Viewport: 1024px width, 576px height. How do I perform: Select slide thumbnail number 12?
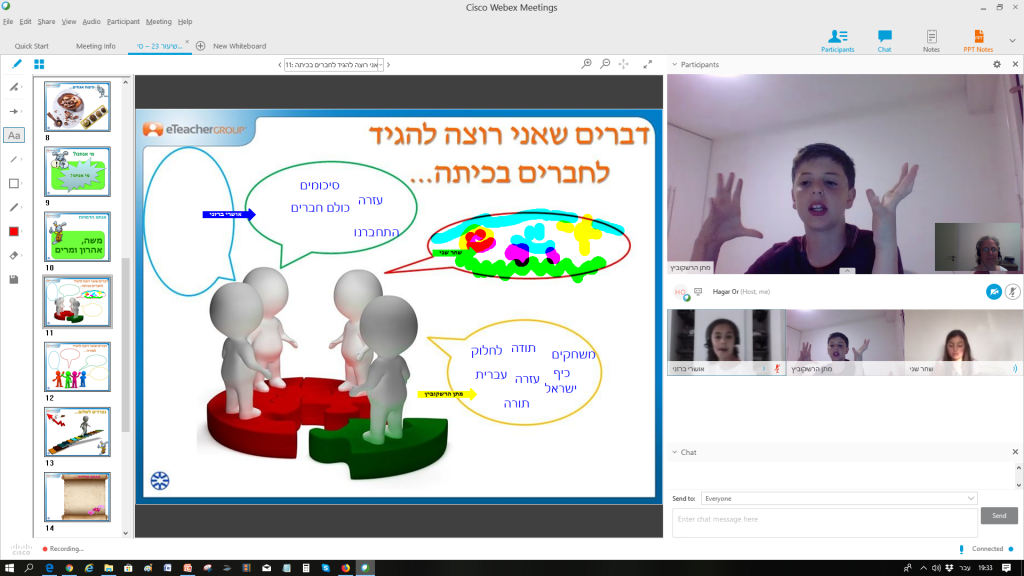tap(77, 365)
